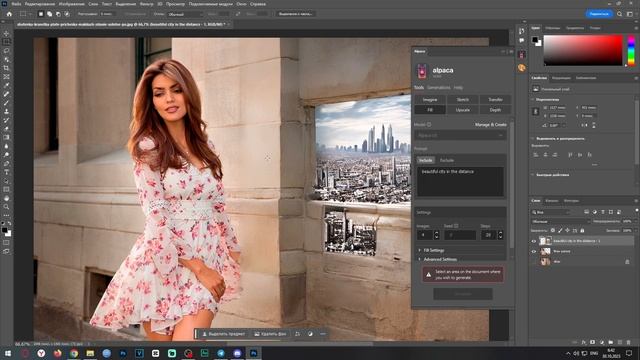Select the Eraser tool
640x360 pixels.
[6, 129]
